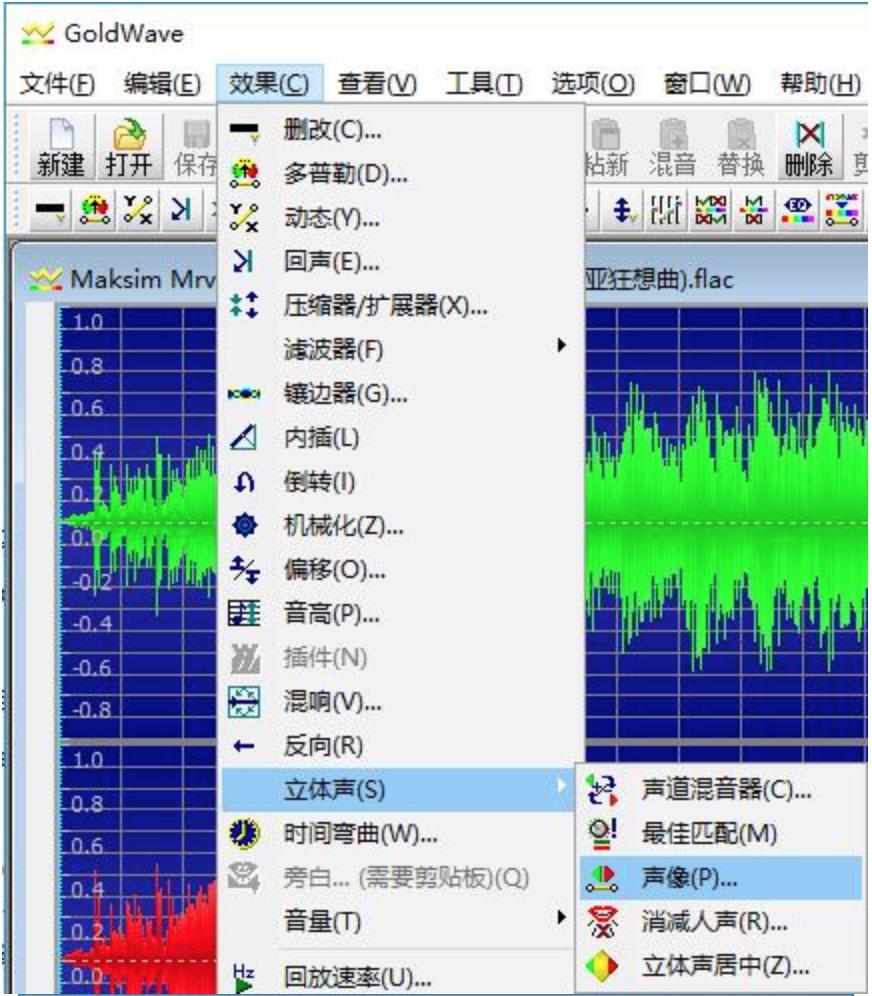Select 机械化(Z)... menu entry
This screenshot has height=996, width=872.
(x=400, y=526)
